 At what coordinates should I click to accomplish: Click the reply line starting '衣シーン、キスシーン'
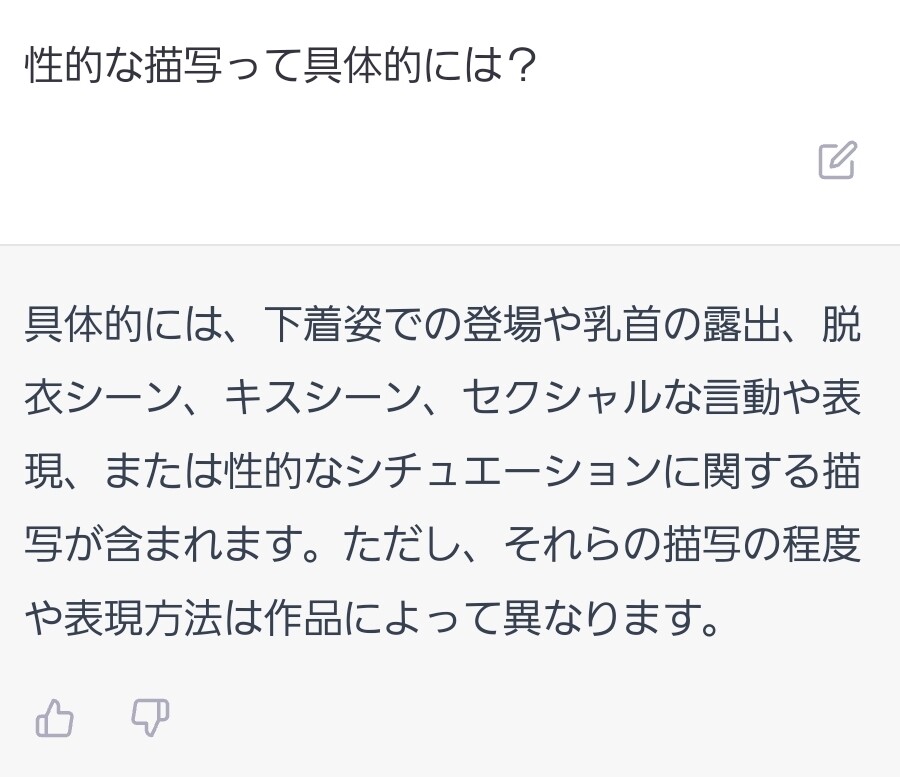[x=443, y=398]
